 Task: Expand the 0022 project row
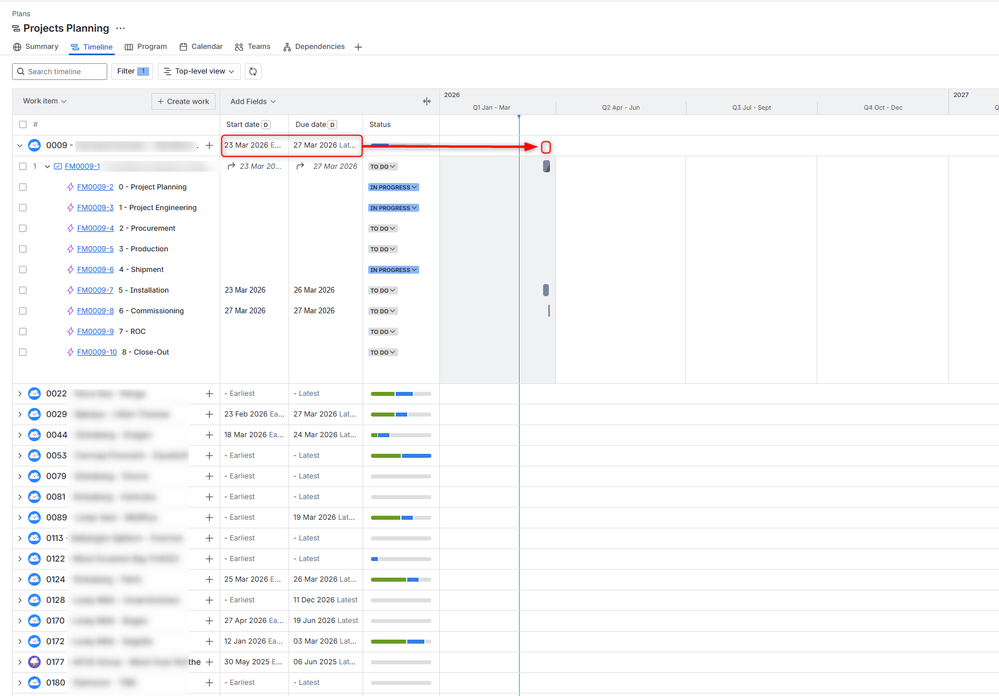pos(20,394)
